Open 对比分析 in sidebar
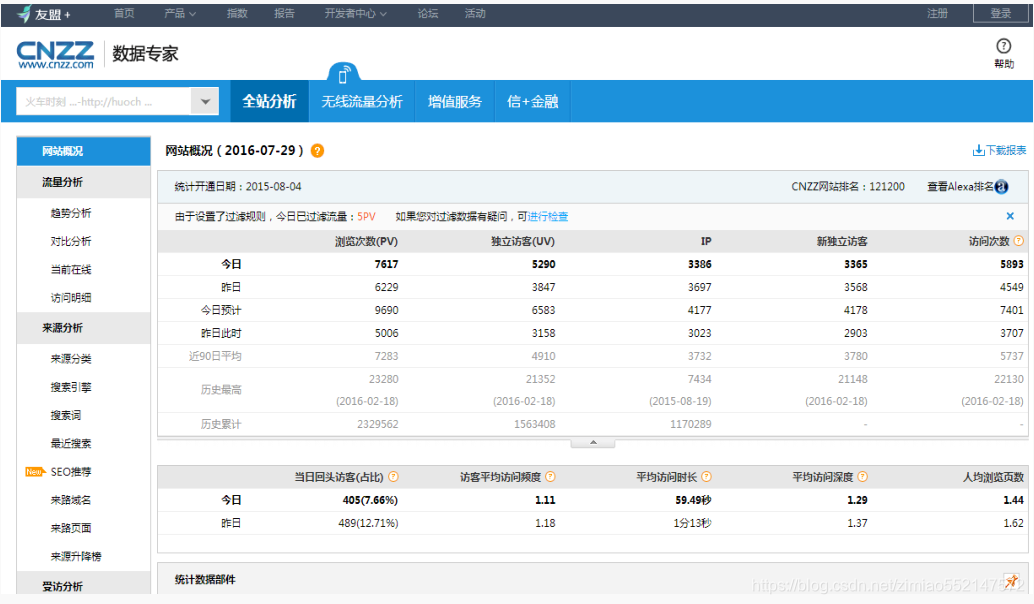Screen dimensions: 1034x604 tap(71, 241)
